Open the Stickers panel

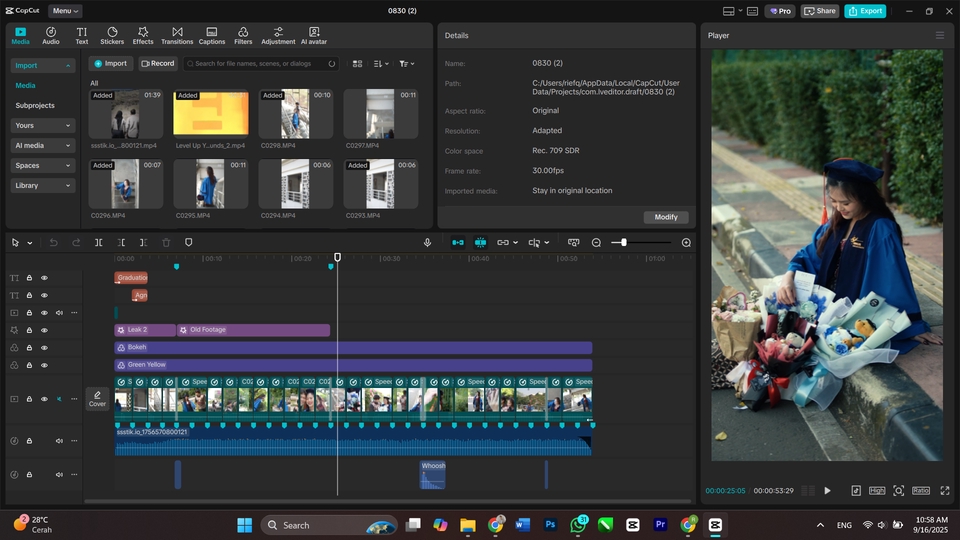click(112, 36)
